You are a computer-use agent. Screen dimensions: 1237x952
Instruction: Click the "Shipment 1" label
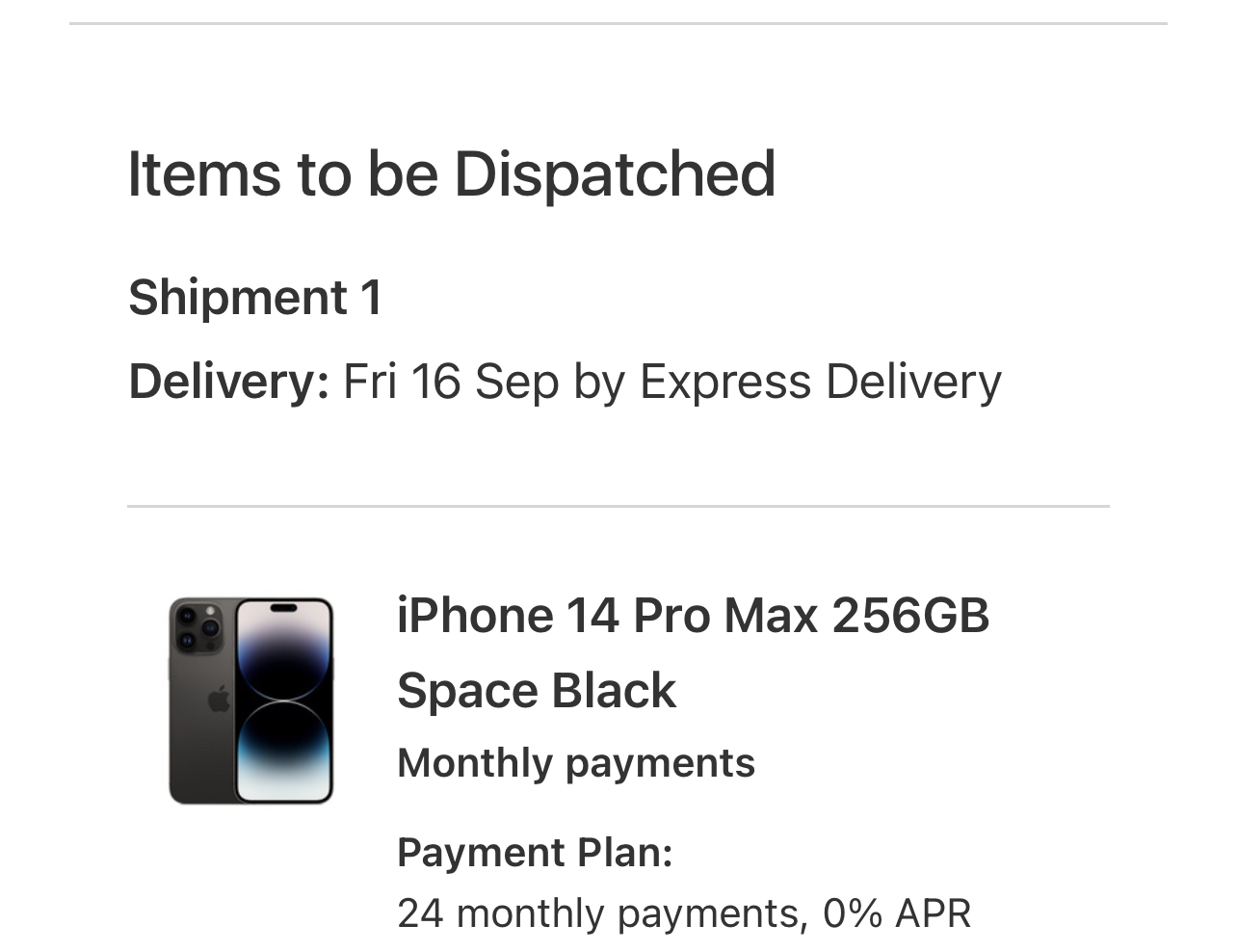pos(255,297)
